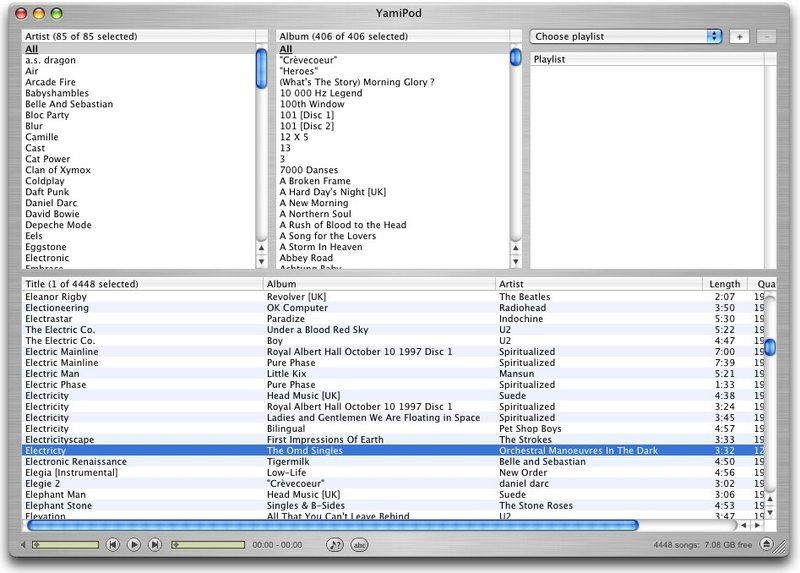Image resolution: width=800 pixels, height=573 pixels.
Task: Click the minus remove playlist button
Action: (x=766, y=37)
